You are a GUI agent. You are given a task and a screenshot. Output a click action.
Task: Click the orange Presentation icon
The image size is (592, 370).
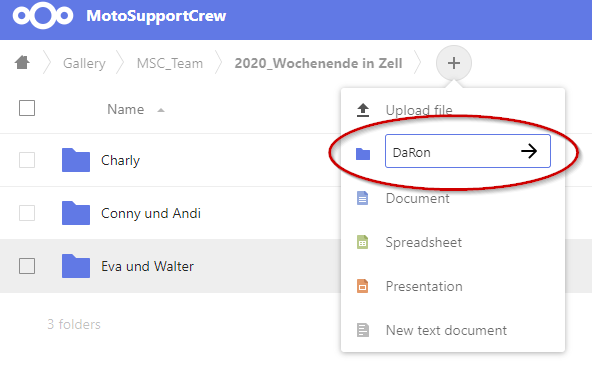(362, 286)
